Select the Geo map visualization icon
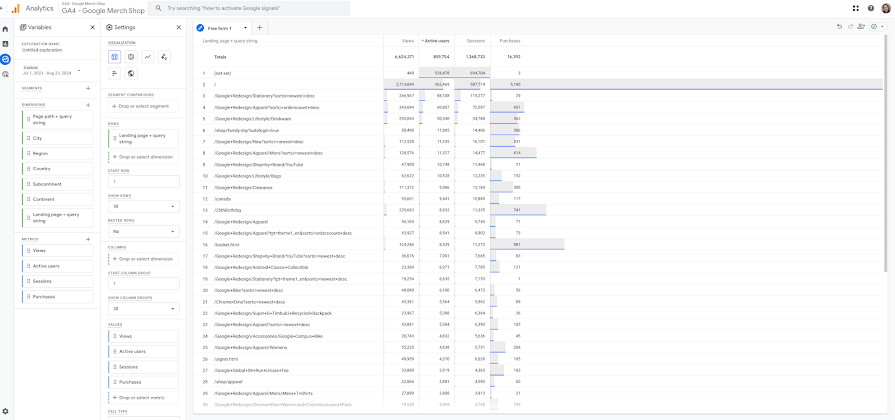 coord(131,73)
